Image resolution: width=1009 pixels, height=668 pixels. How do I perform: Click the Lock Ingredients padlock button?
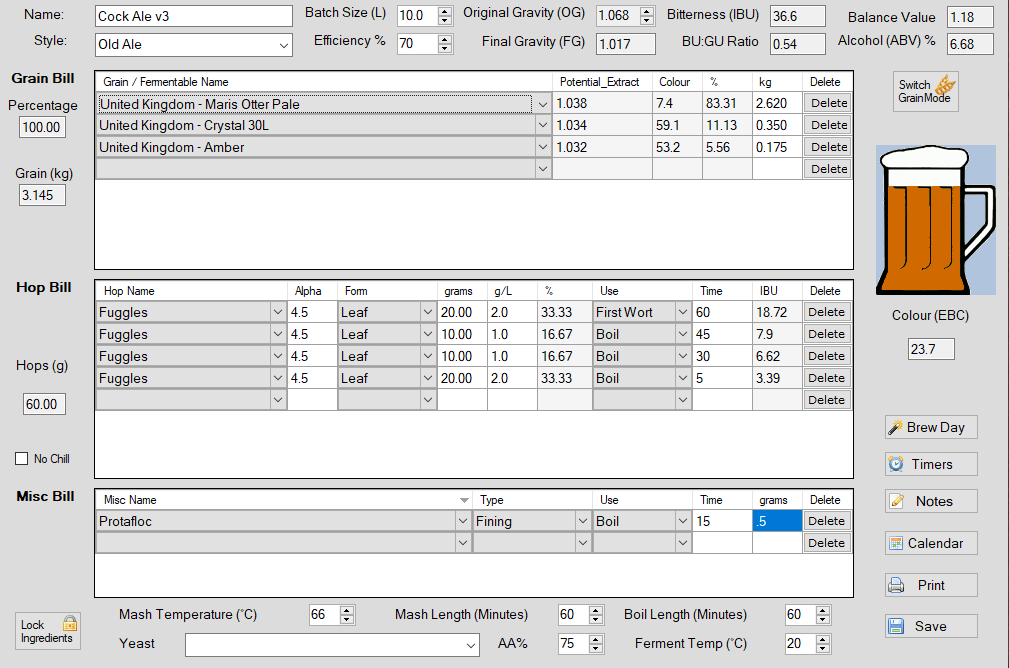point(48,631)
